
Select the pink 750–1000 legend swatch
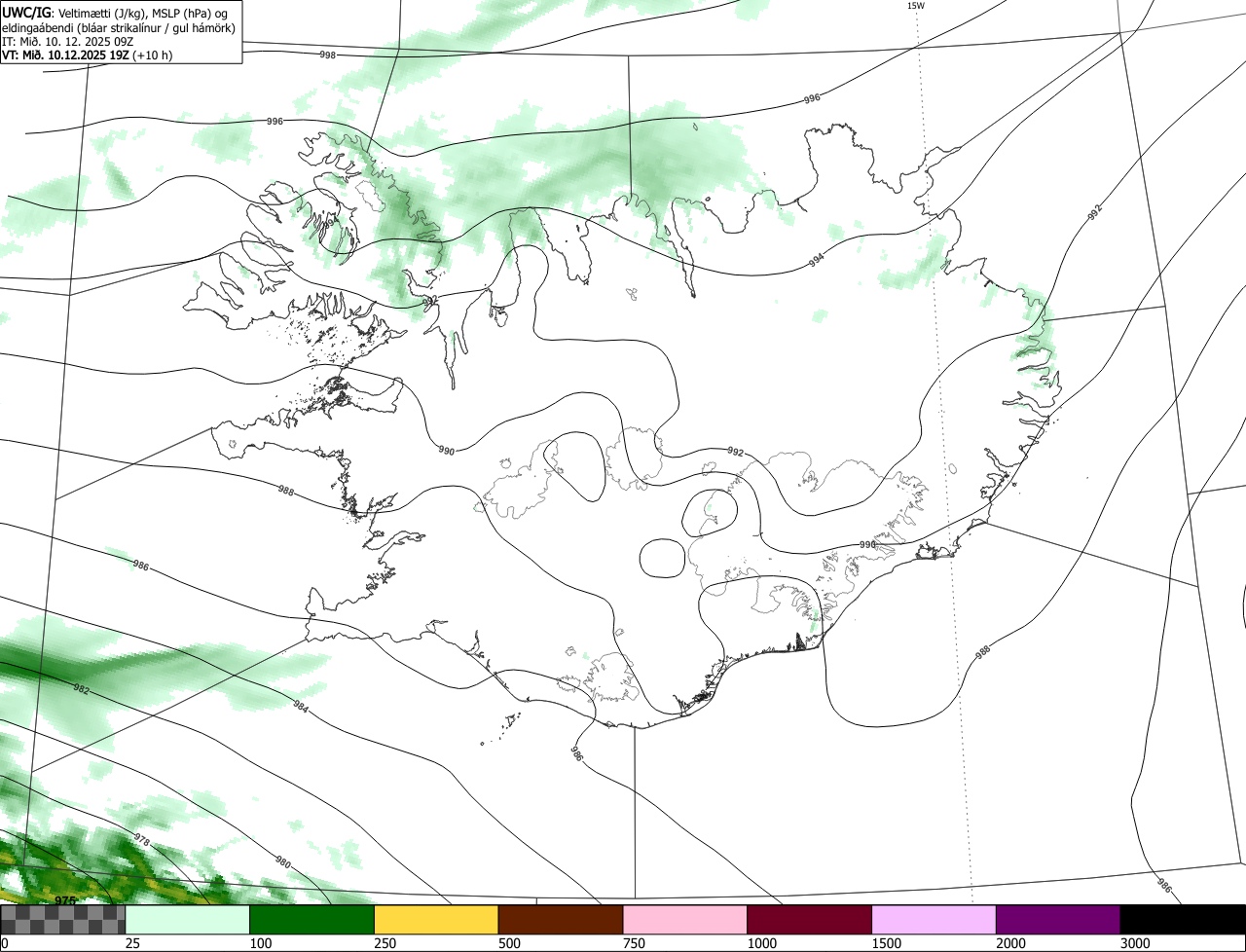tap(685, 920)
